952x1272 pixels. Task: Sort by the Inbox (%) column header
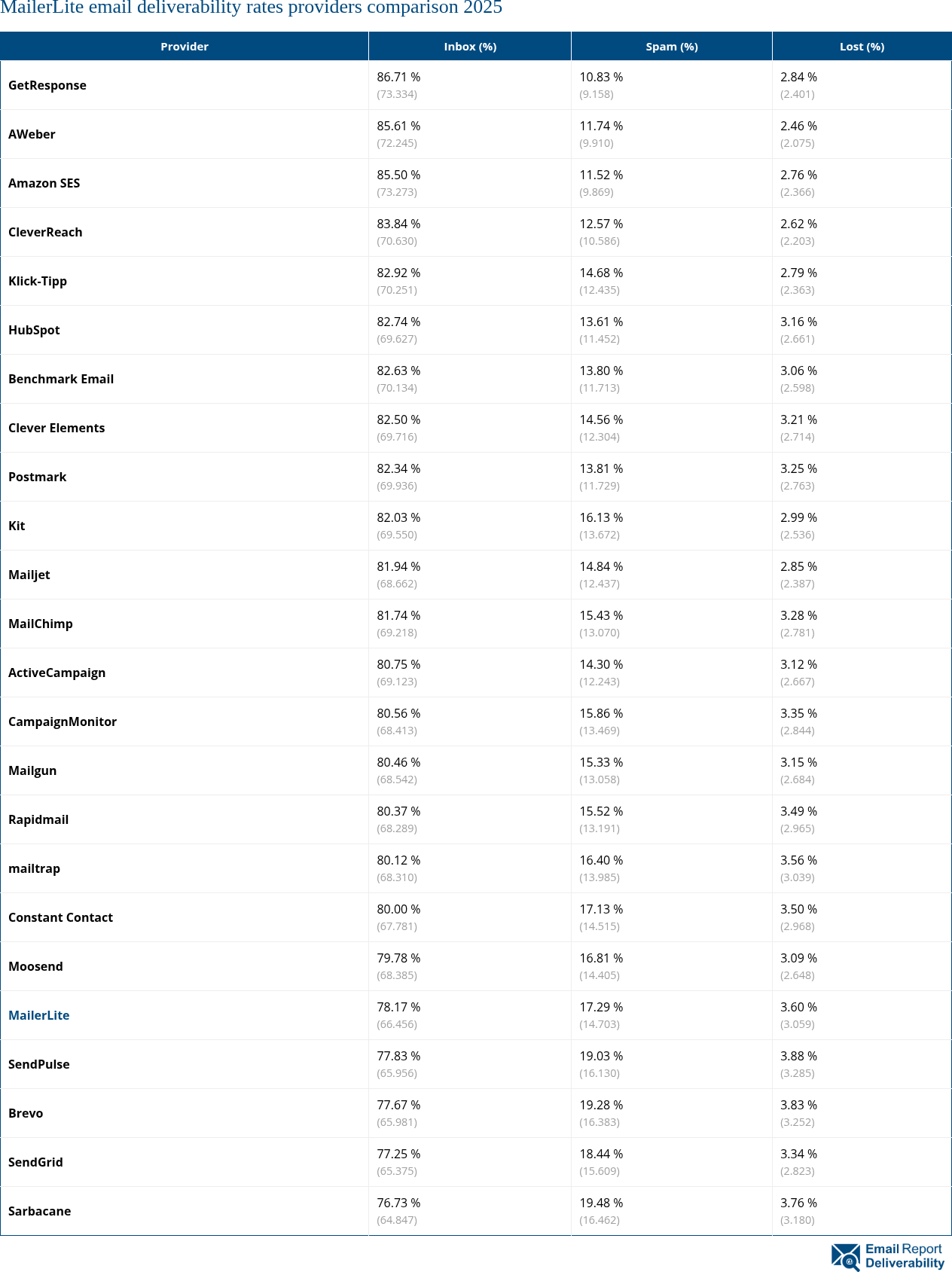470,47
